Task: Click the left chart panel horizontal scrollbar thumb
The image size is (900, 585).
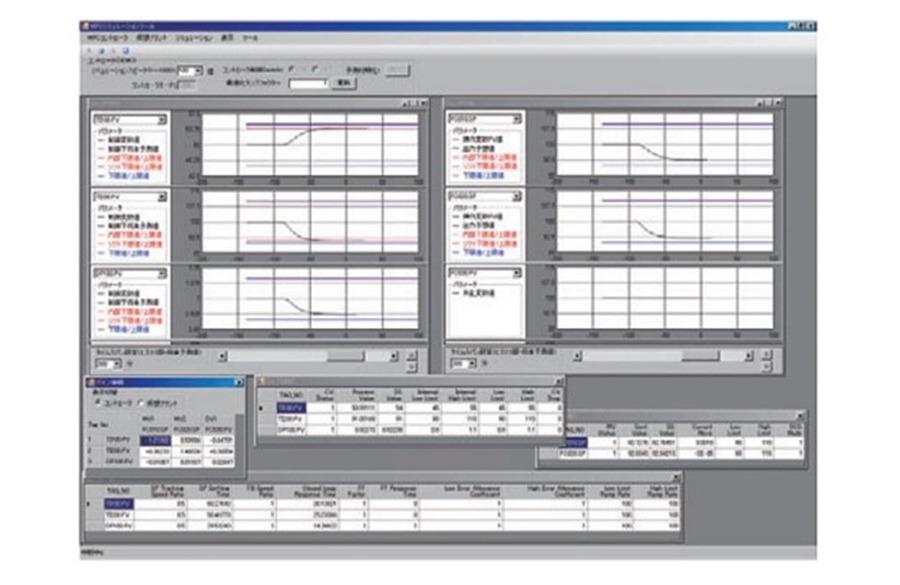Action: point(346,355)
